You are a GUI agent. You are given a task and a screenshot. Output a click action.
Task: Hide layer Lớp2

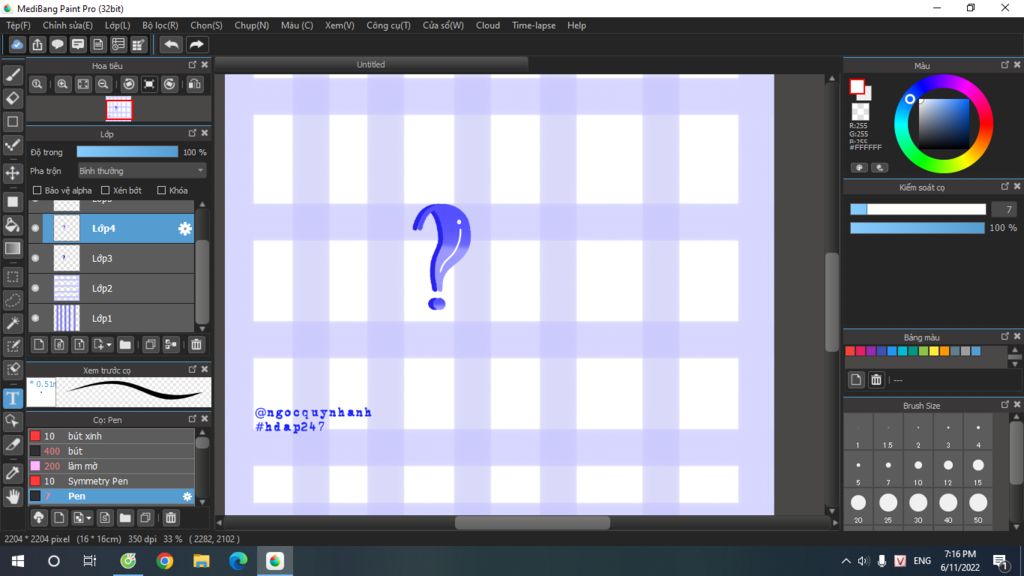point(35,289)
